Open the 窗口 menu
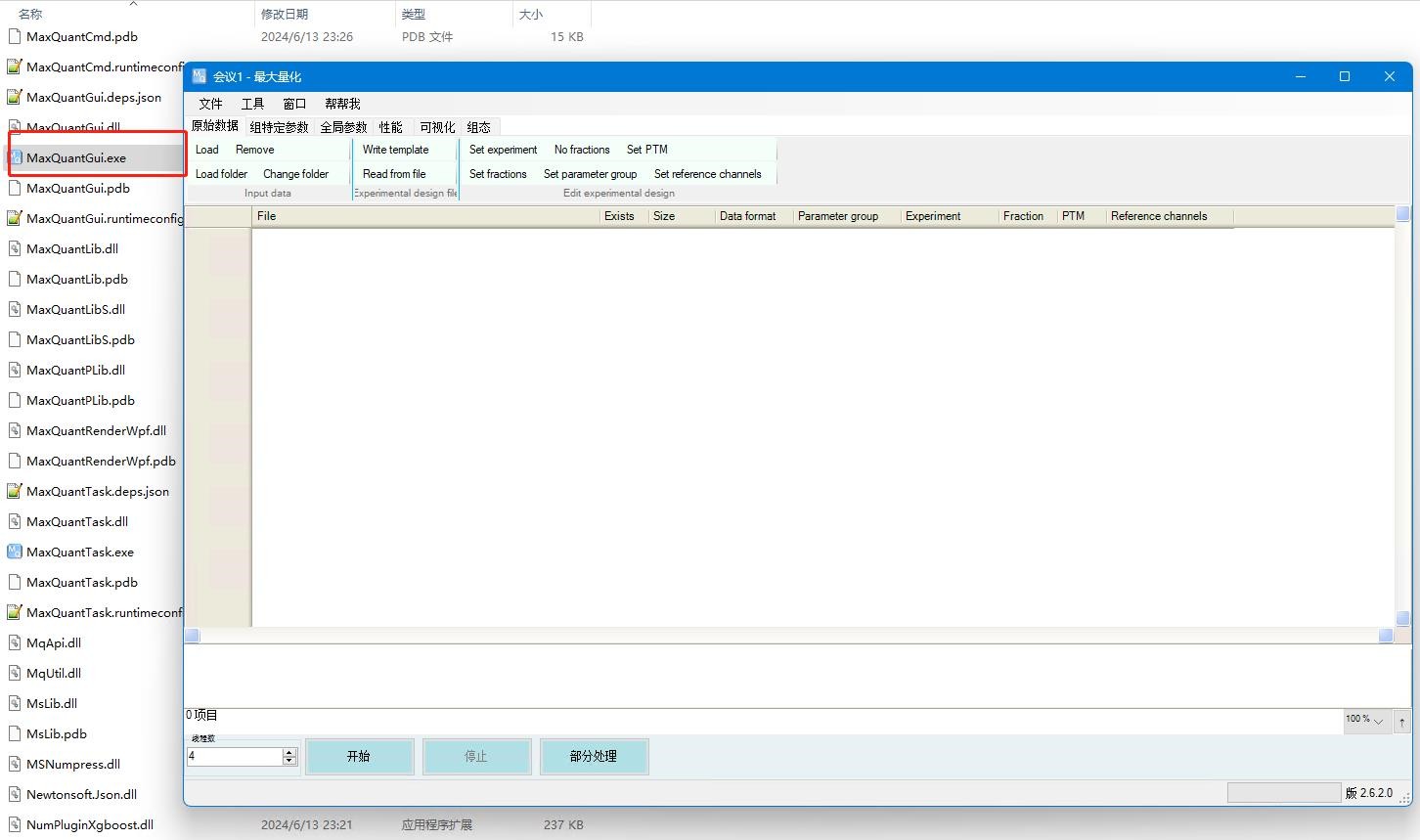The height and width of the screenshot is (840, 1420). [294, 103]
